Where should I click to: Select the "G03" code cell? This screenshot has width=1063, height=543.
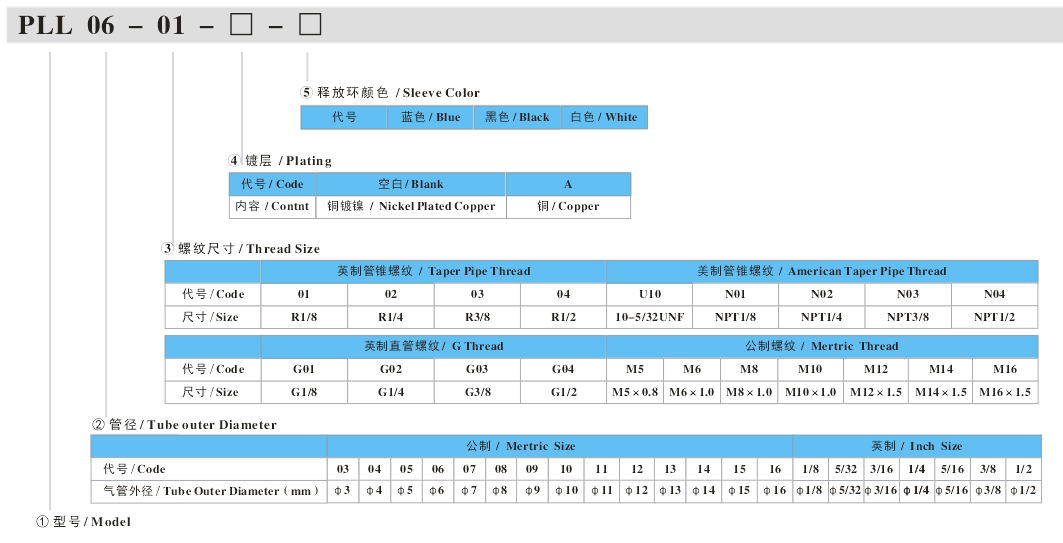477,369
